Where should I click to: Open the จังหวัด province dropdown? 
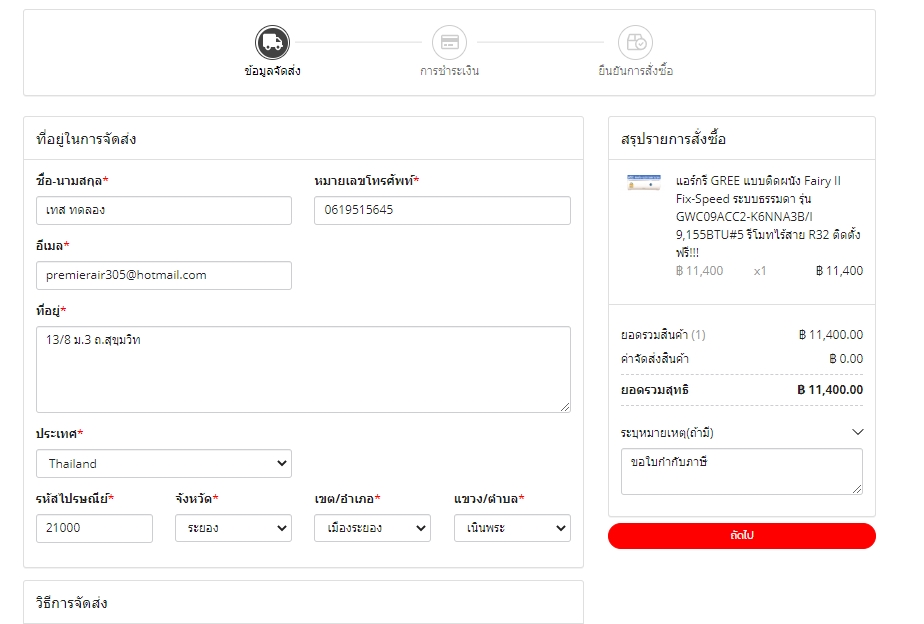(x=233, y=528)
